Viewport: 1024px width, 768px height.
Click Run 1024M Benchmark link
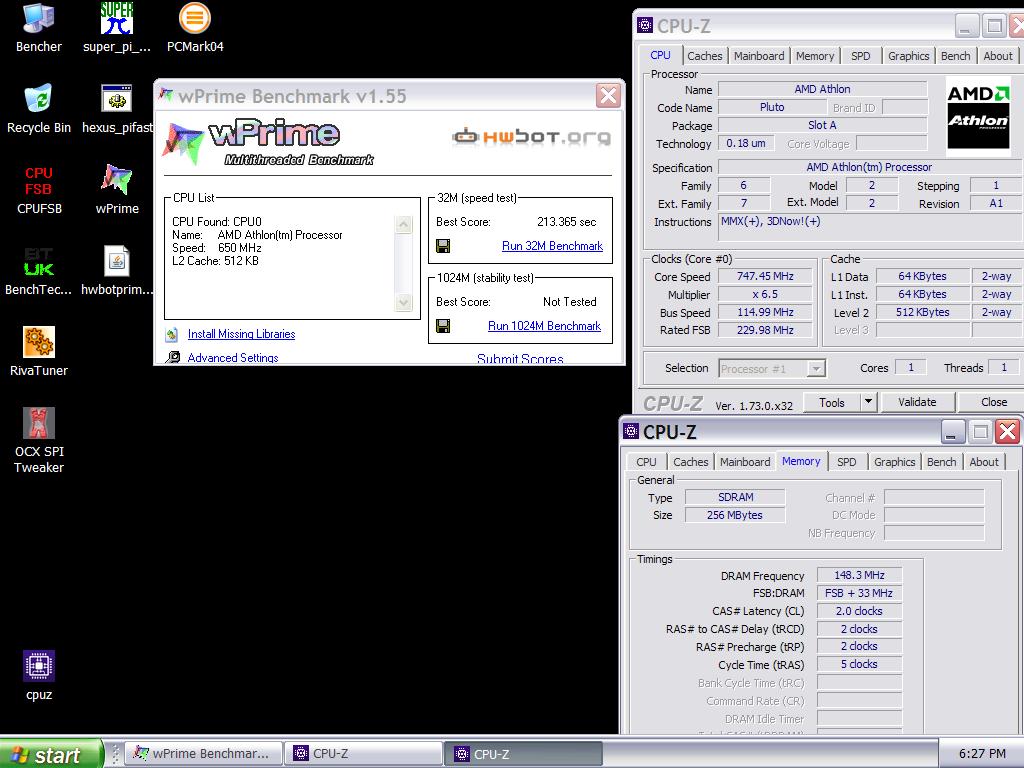[x=544, y=326]
